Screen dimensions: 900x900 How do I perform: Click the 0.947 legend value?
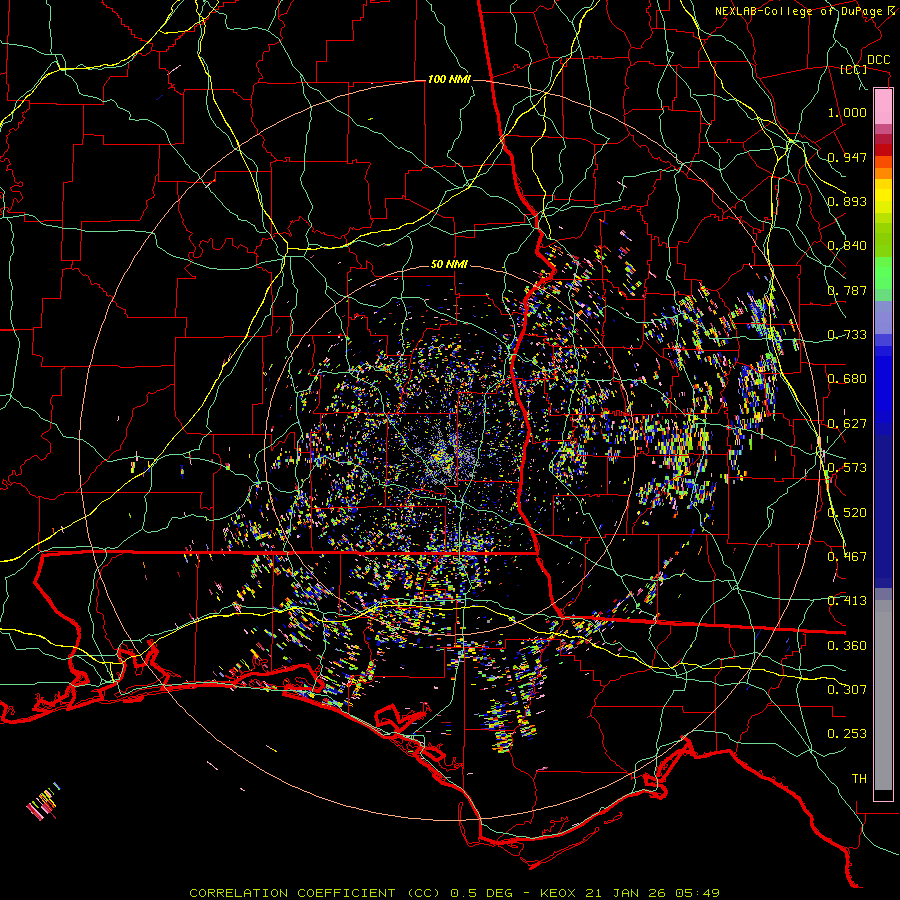847,157
